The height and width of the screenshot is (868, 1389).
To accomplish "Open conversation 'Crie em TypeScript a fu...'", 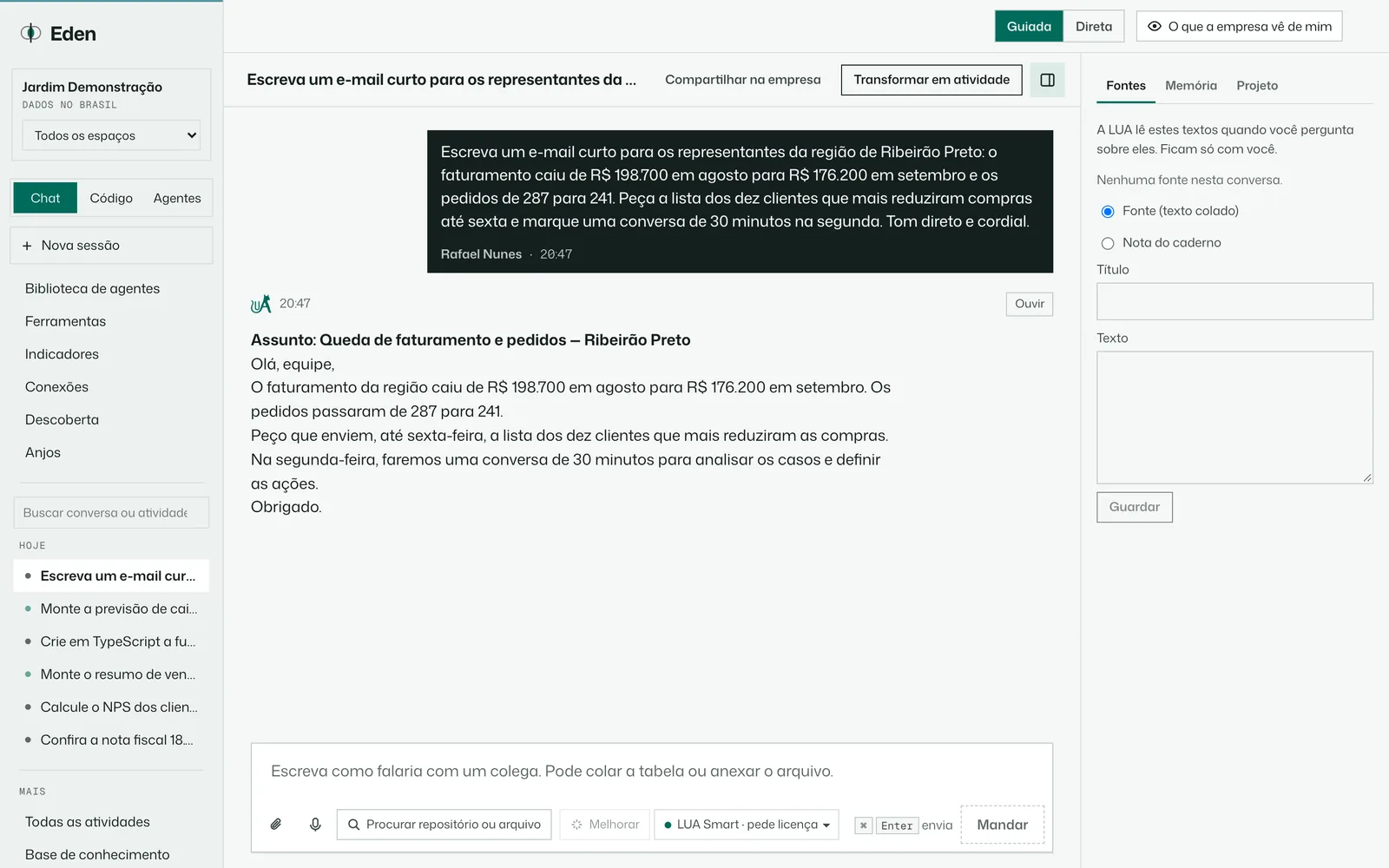I will [x=111, y=641].
